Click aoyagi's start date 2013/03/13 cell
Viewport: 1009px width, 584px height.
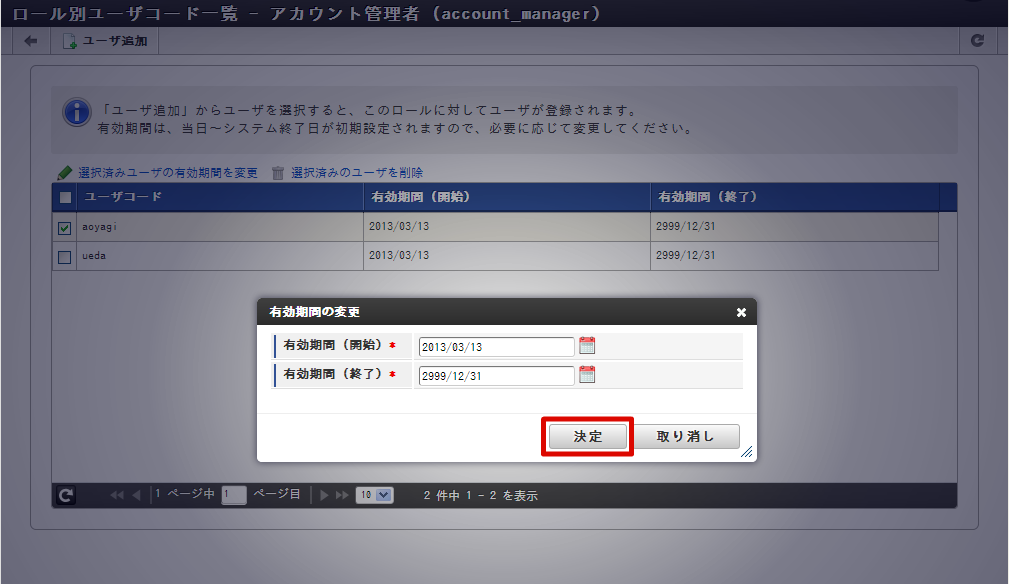[507, 227]
